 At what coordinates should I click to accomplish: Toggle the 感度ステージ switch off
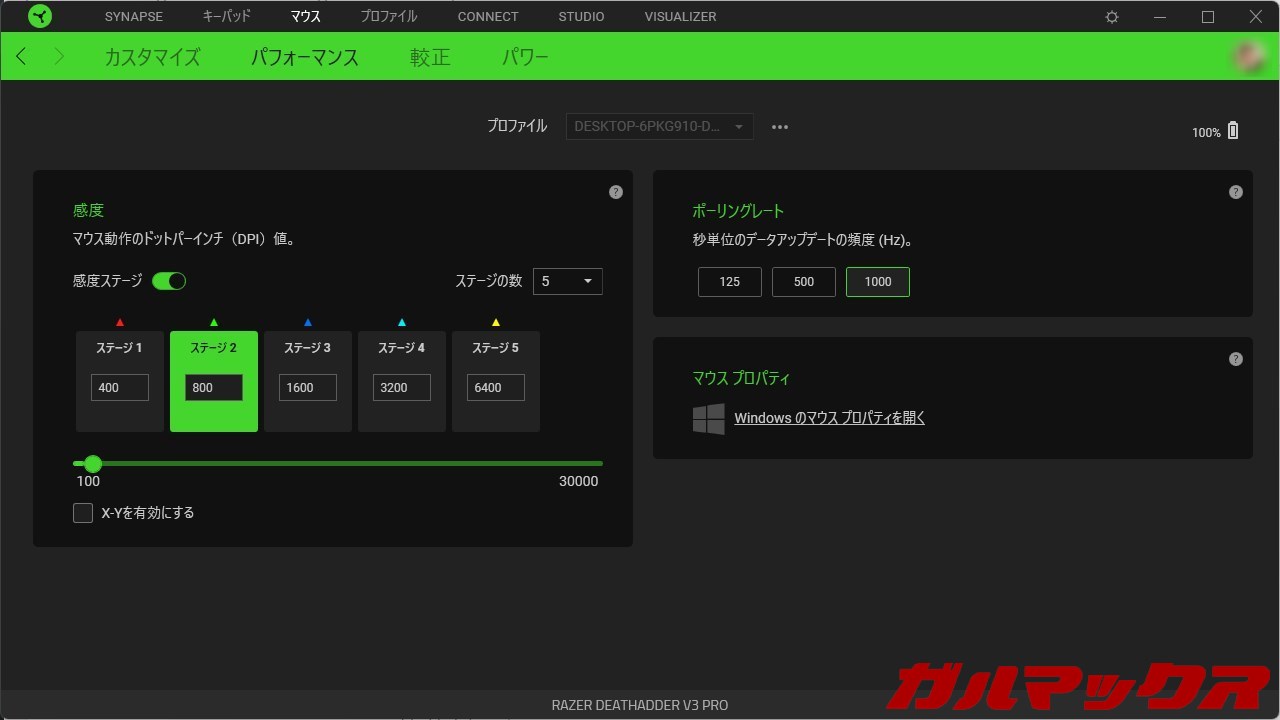169,281
